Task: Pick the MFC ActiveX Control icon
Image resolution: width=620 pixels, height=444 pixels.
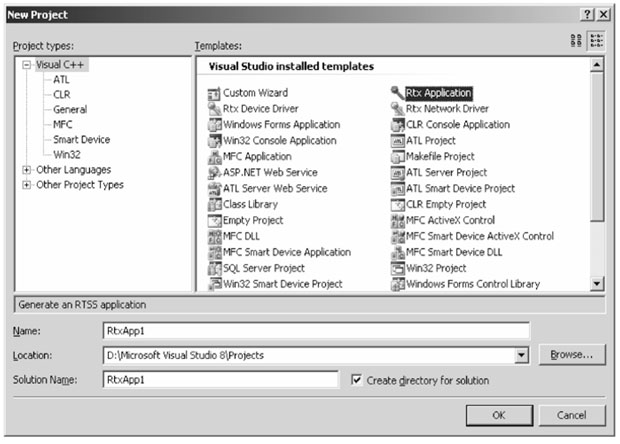Action: [x=397, y=221]
